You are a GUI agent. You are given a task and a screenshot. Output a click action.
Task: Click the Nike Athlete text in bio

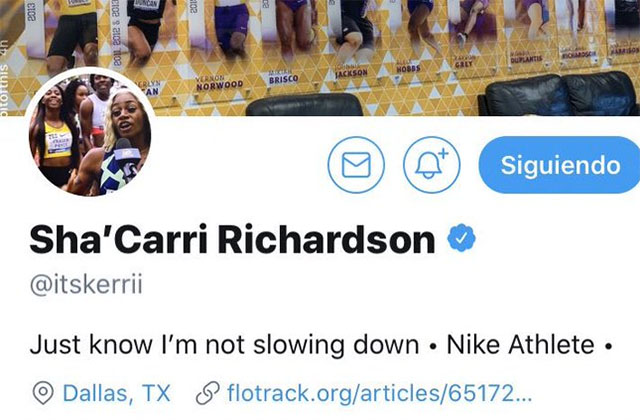pos(520,345)
